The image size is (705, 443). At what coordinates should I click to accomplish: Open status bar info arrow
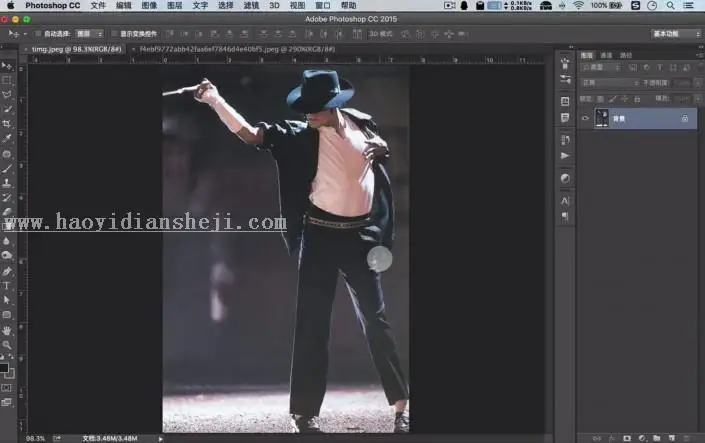click(x=161, y=439)
